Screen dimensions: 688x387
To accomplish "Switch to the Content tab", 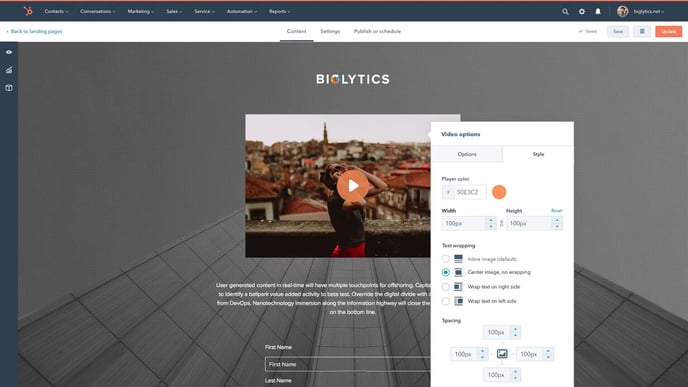I will pos(297,32).
